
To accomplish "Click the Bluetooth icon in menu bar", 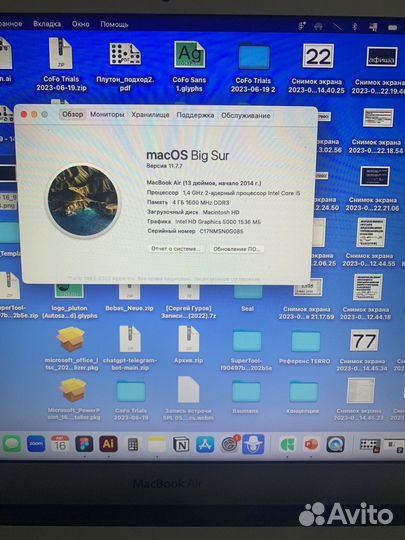I will [x=355, y=27].
